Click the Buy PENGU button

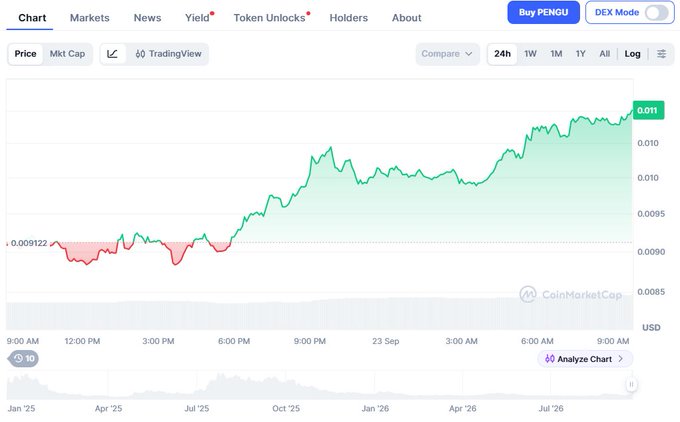tap(543, 13)
